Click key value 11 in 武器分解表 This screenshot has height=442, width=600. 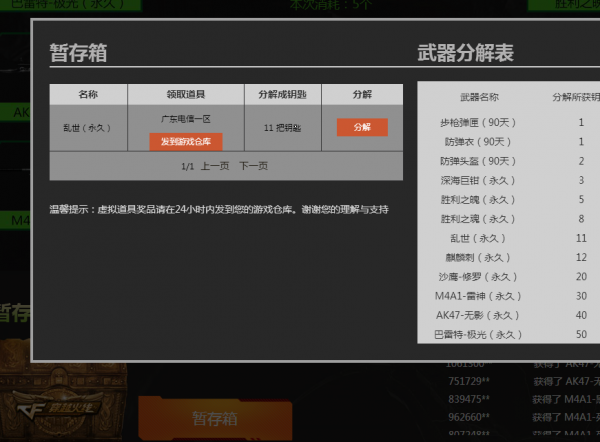click(x=581, y=238)
